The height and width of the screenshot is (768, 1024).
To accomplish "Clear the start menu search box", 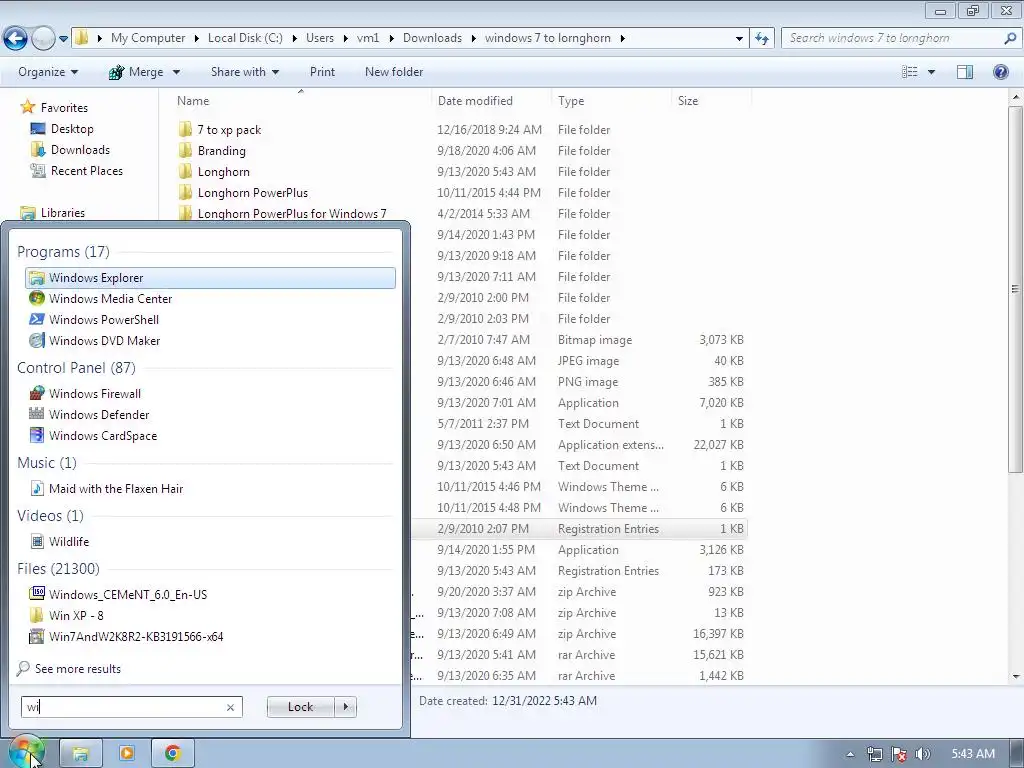I will tap(230, 707).
